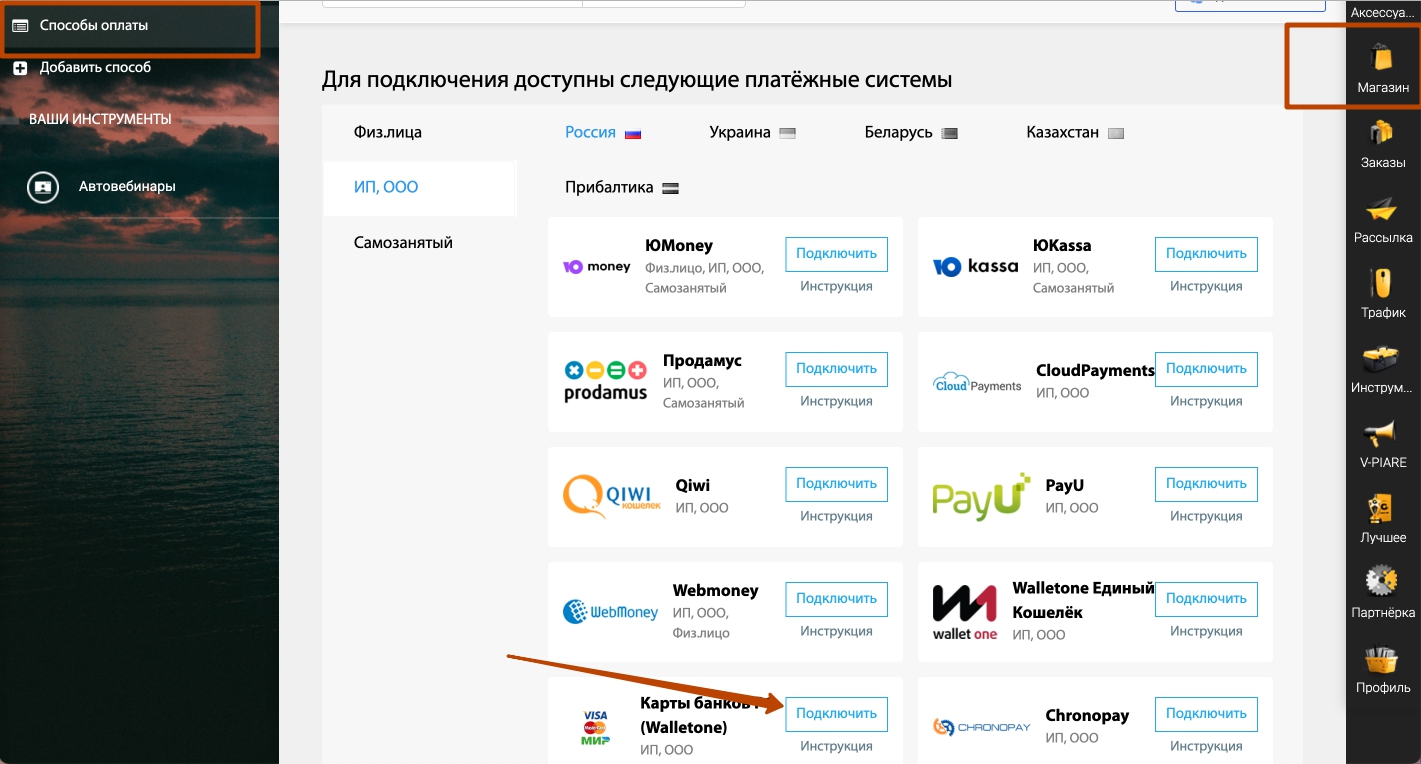Click the ЮMoney logo
The height and width of the screenshot is (764, 1421).
(x=597, y=267)
